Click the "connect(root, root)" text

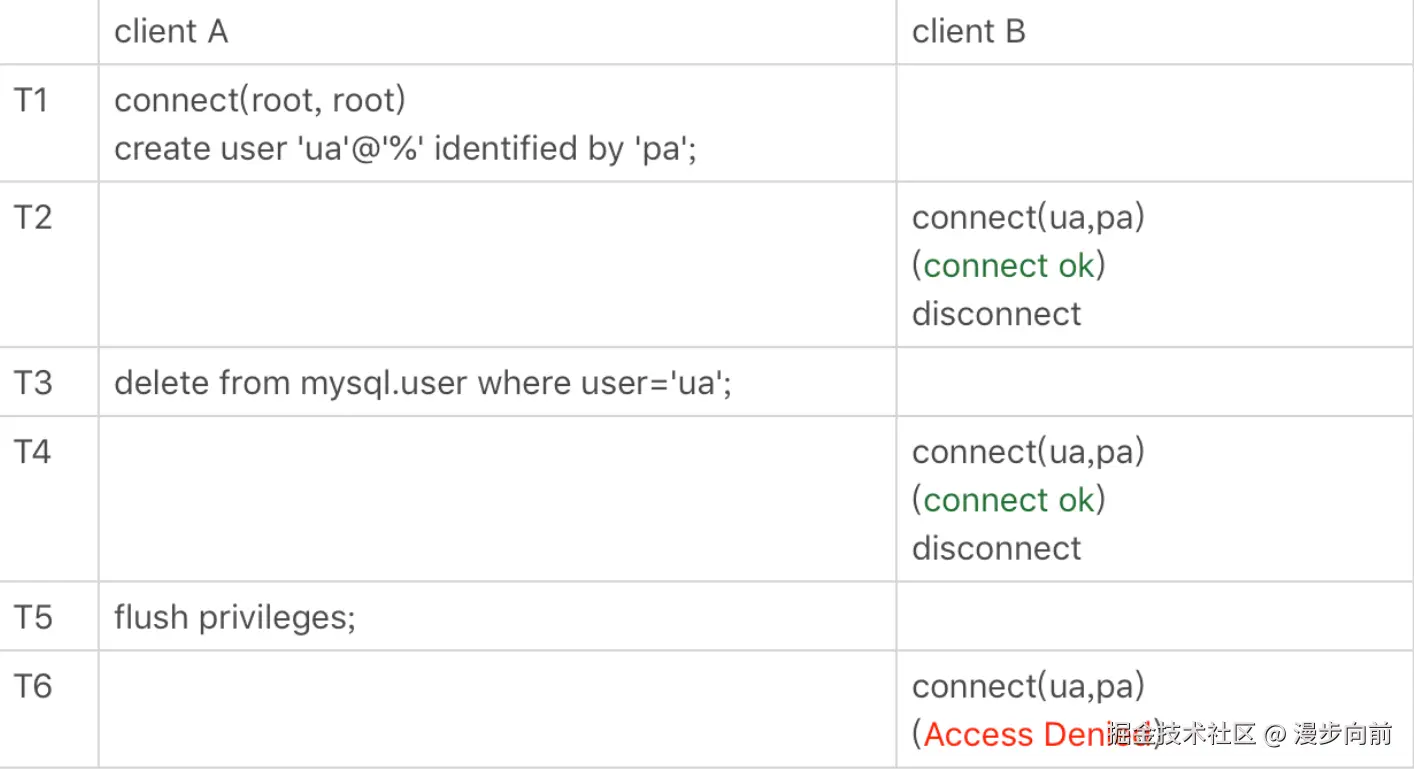coord(260,100)
